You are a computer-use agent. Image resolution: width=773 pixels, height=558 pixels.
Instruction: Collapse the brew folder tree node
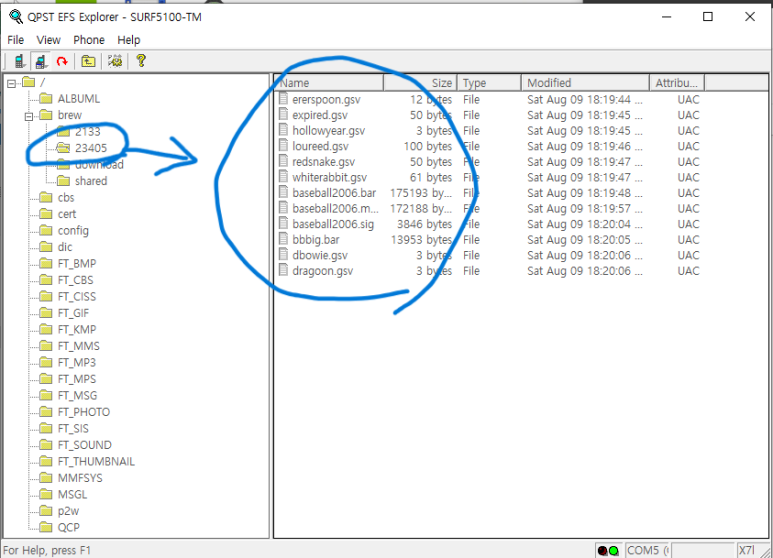pos(29,117)
